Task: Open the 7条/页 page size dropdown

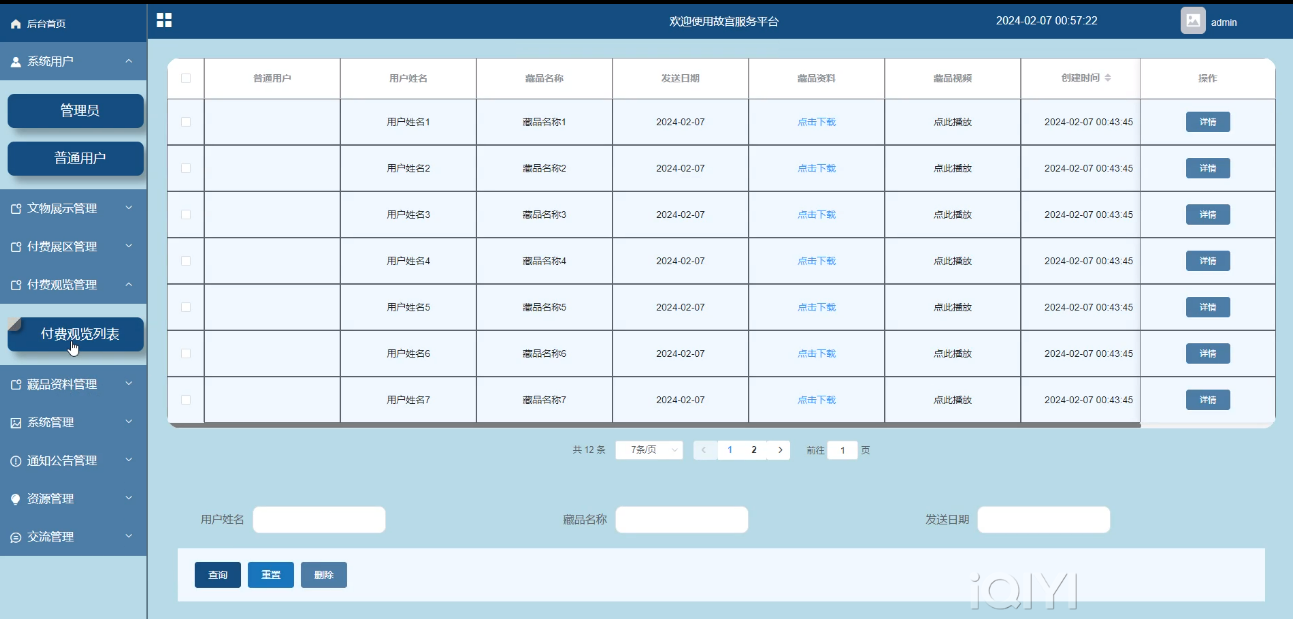Action: (649, 450)
